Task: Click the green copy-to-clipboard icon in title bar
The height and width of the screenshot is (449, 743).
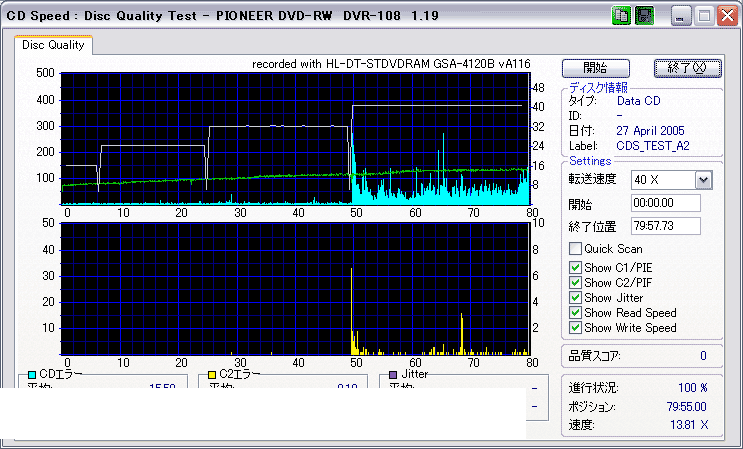Action: [622, 16]
